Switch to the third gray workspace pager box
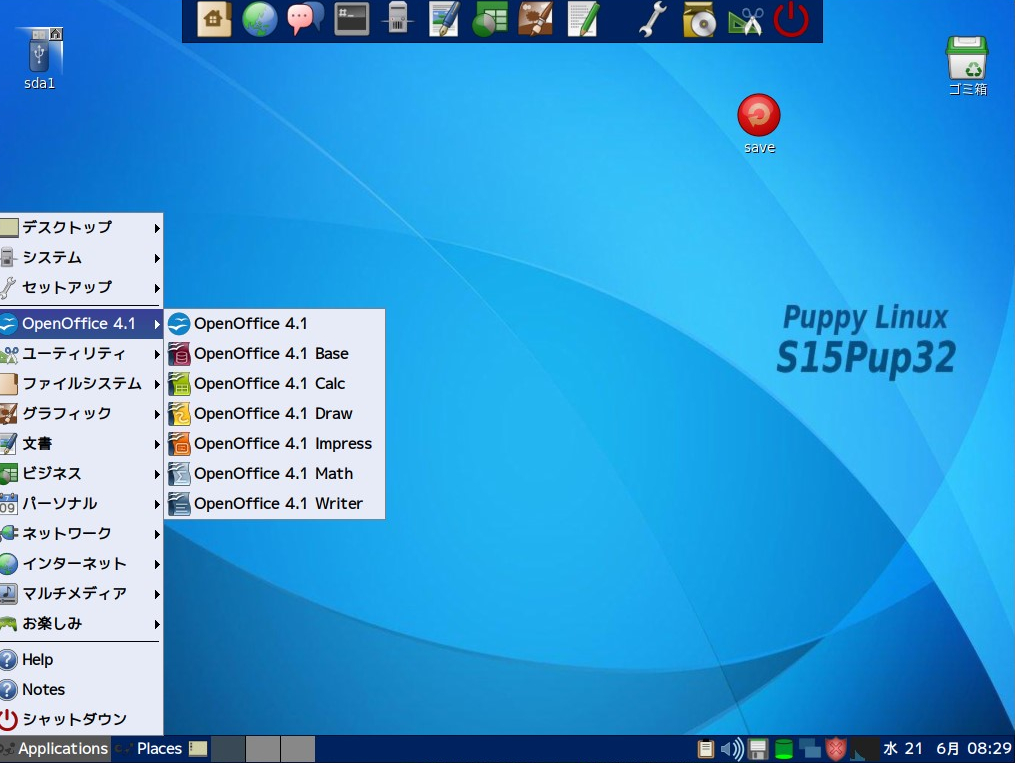Screen dimensions: 1015x763 (298, 749)
